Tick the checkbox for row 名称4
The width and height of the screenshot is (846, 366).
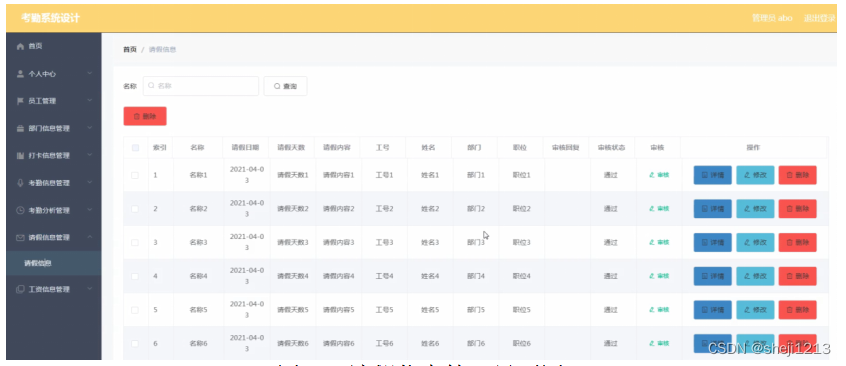(135, 276)
